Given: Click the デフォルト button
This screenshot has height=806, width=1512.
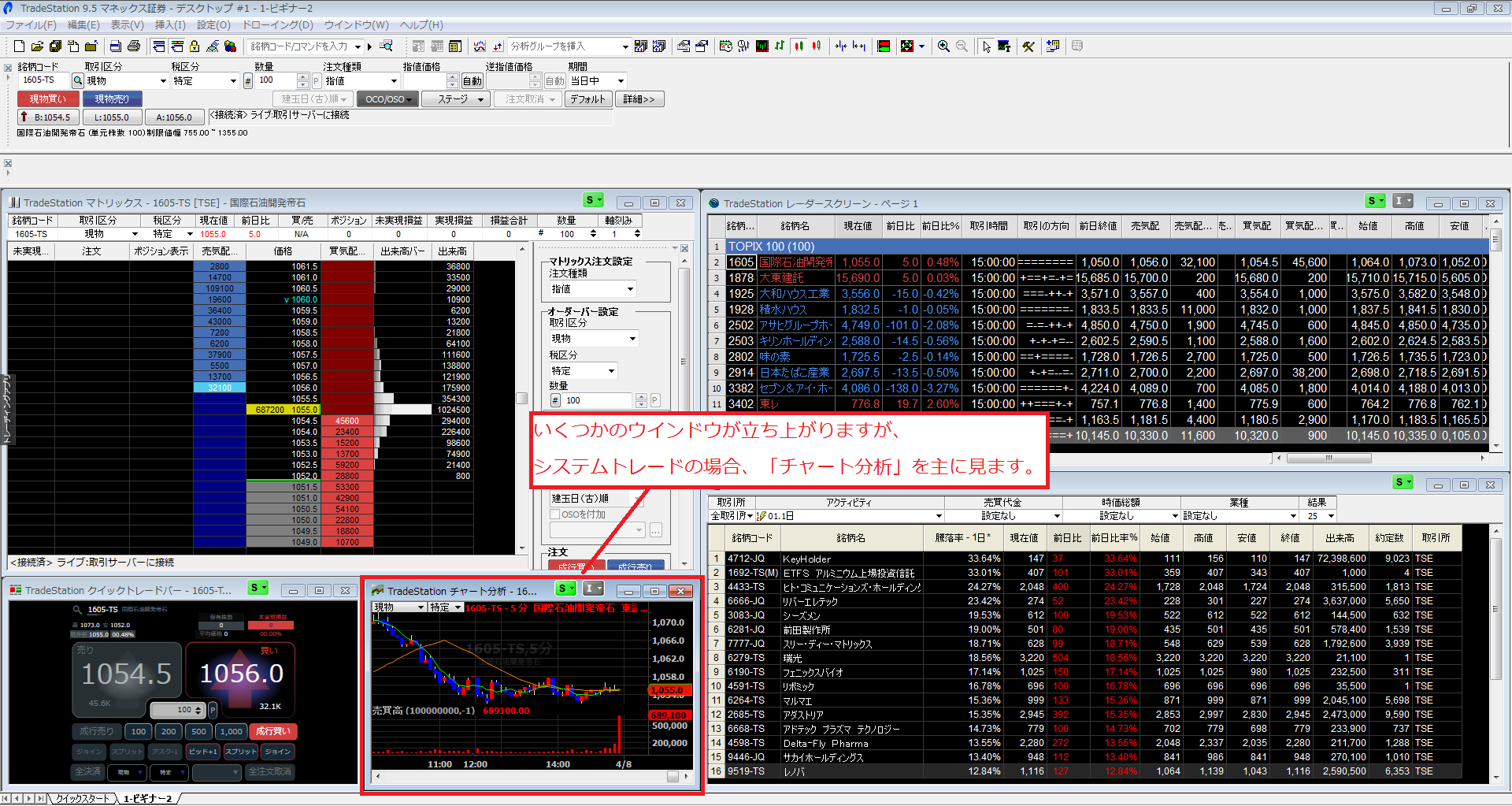Looking at the screenshot, I should point(588,99).
